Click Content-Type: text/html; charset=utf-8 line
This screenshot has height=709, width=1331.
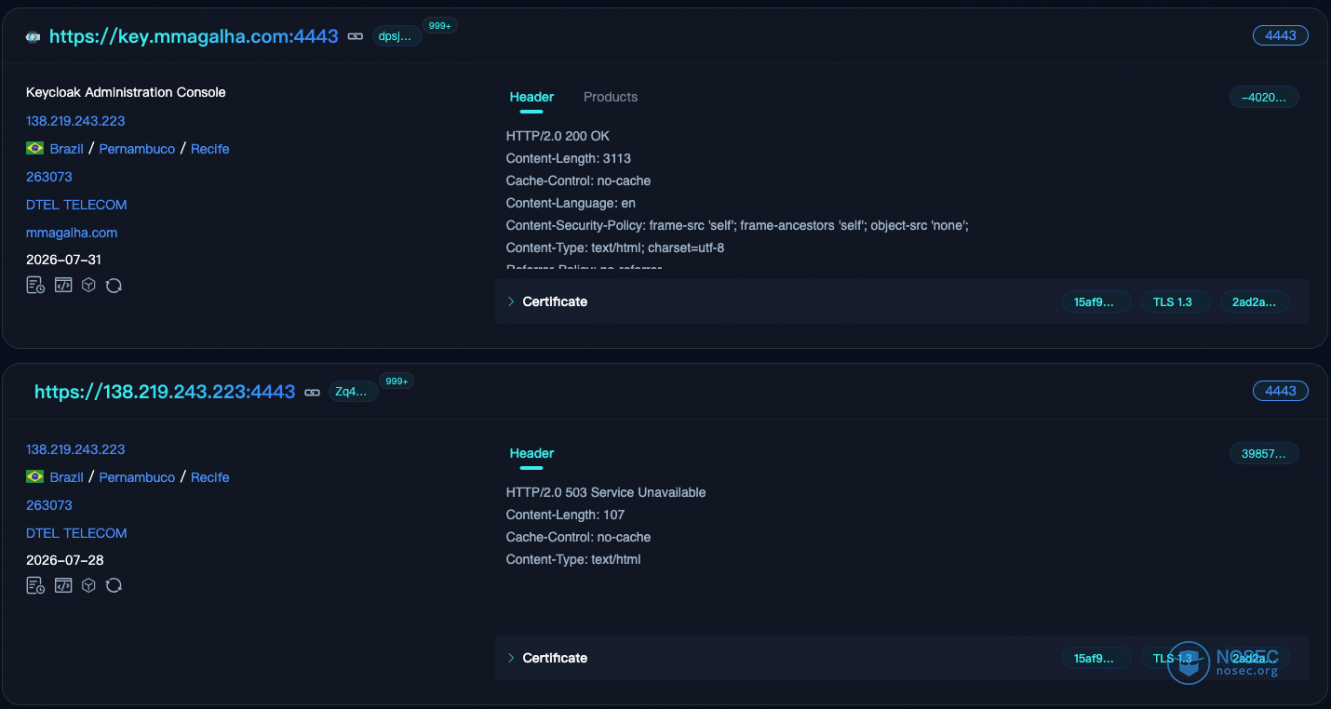615,247
